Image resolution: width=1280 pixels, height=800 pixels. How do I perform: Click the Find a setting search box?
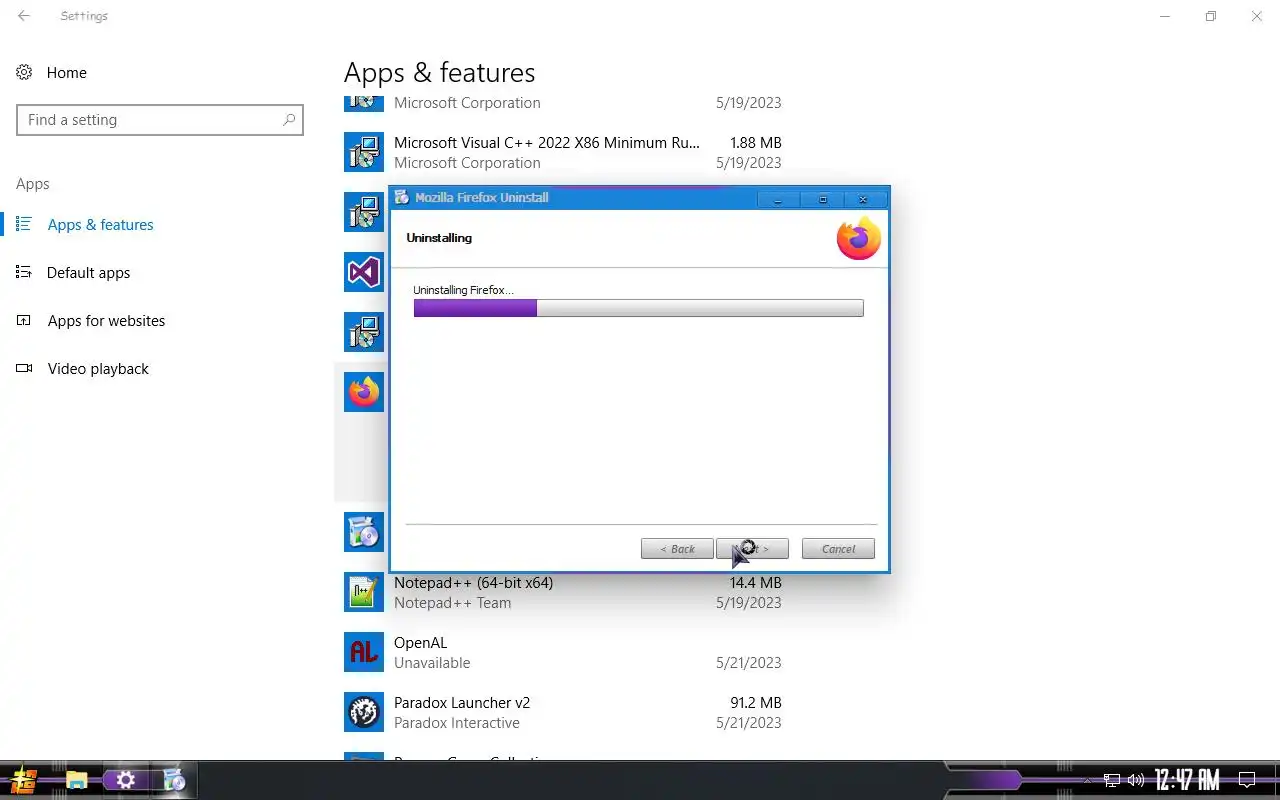click(x=160, y=120)
